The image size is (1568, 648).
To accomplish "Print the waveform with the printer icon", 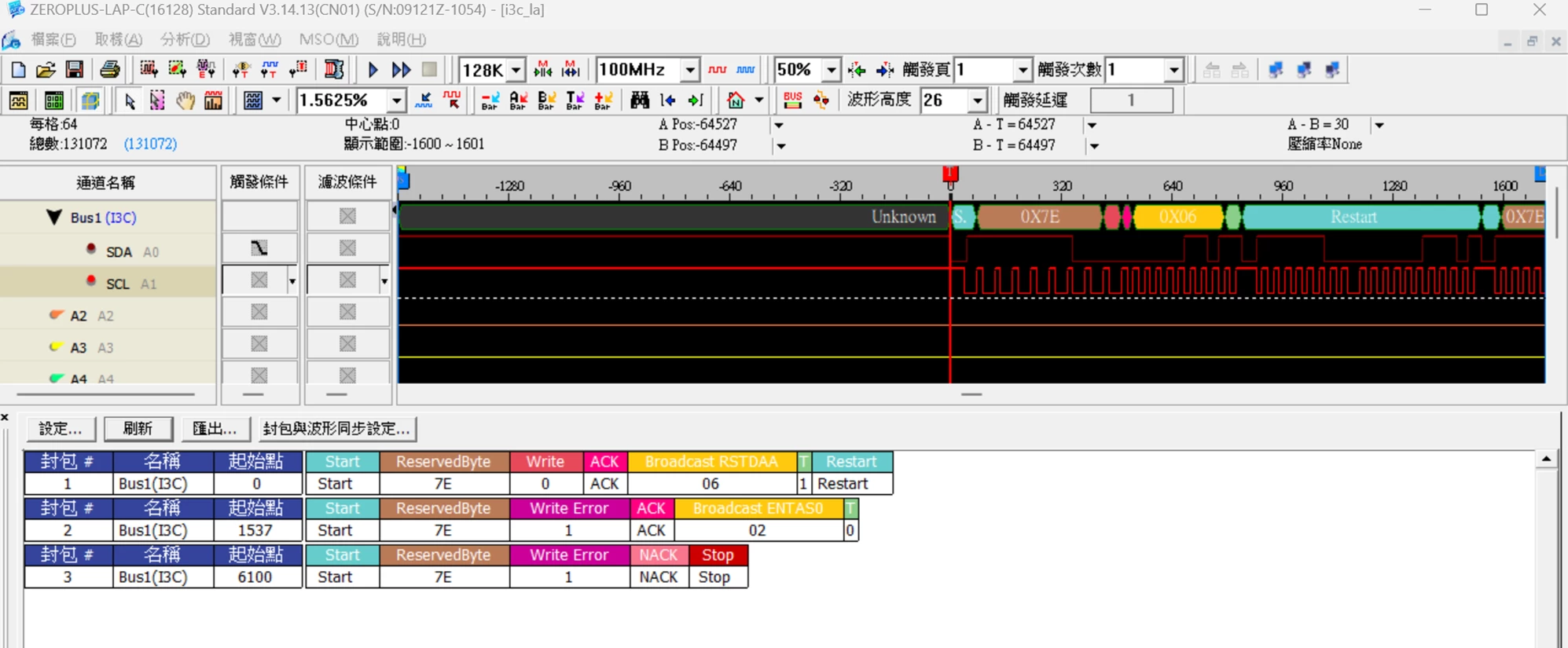I will coord(110,70).
